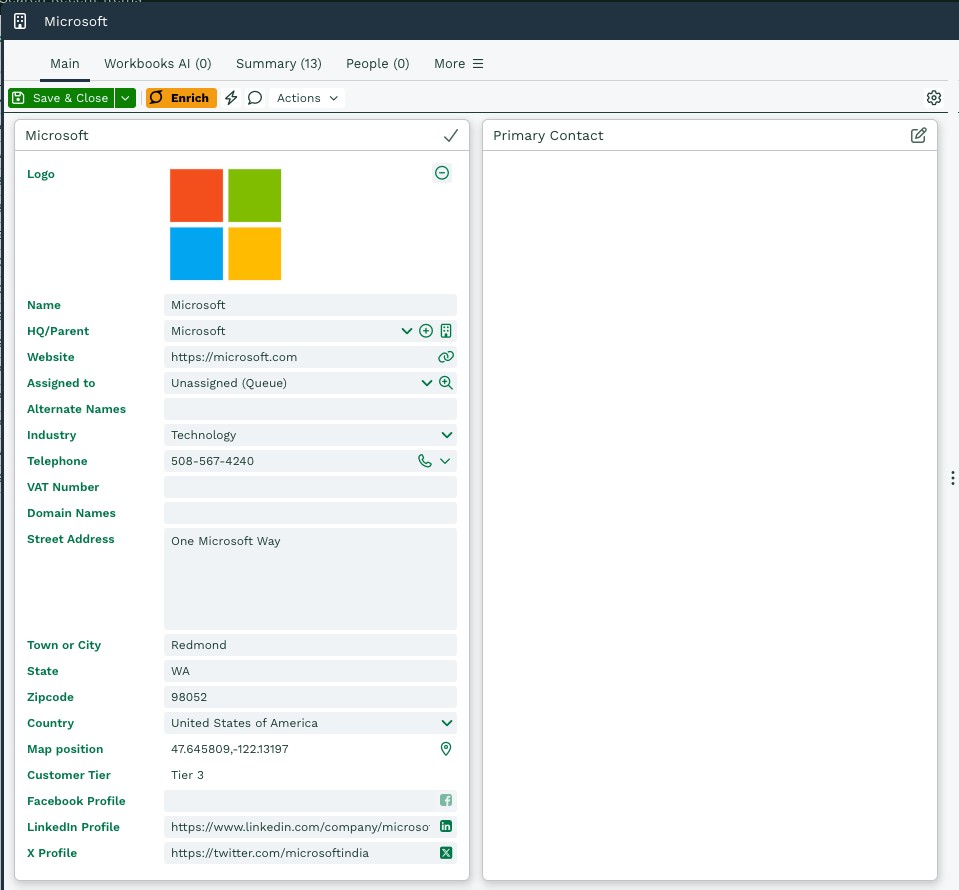Viewport: 959px width, 890px height.
Task: Open map pin icon for Map position
Action: (x=446, y=749)
